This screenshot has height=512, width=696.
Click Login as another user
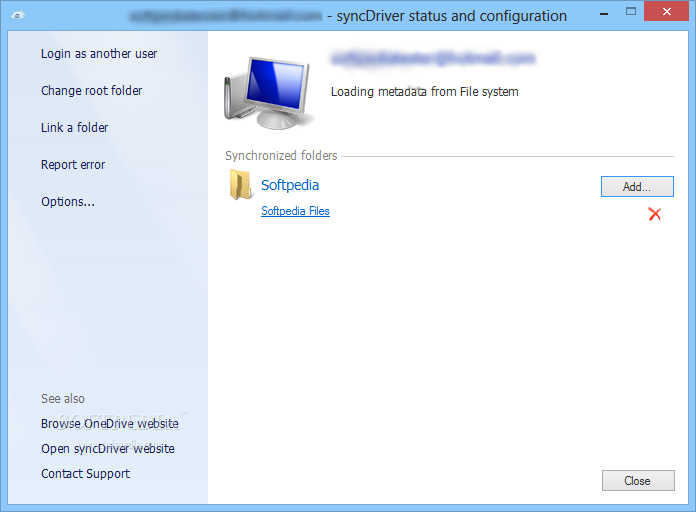(99, 54)
